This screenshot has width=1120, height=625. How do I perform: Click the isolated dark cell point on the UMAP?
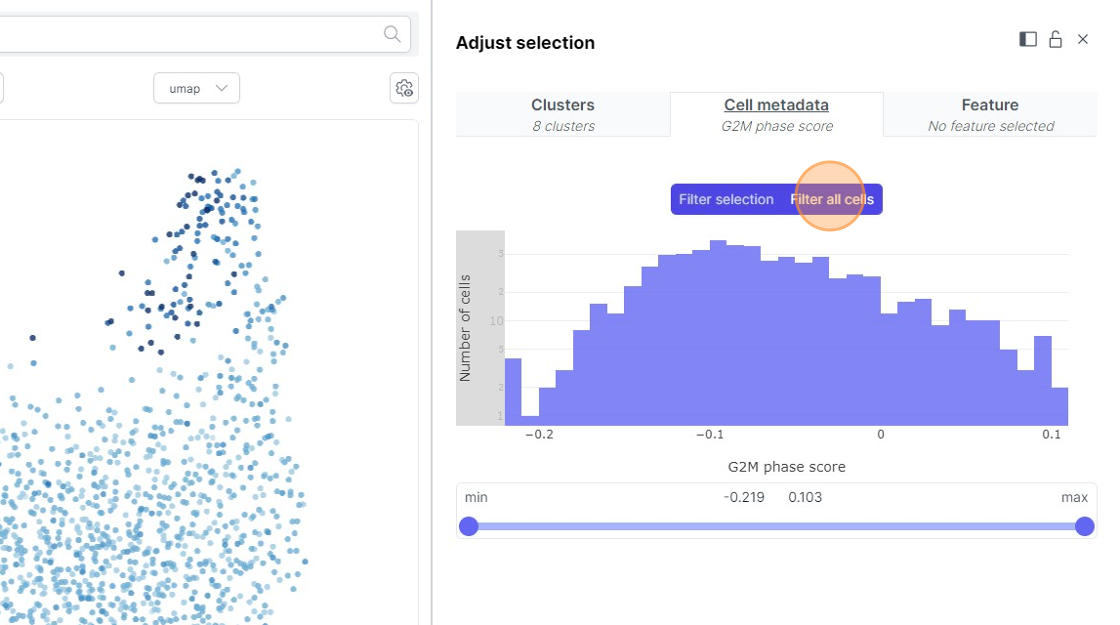click(33, 338)
